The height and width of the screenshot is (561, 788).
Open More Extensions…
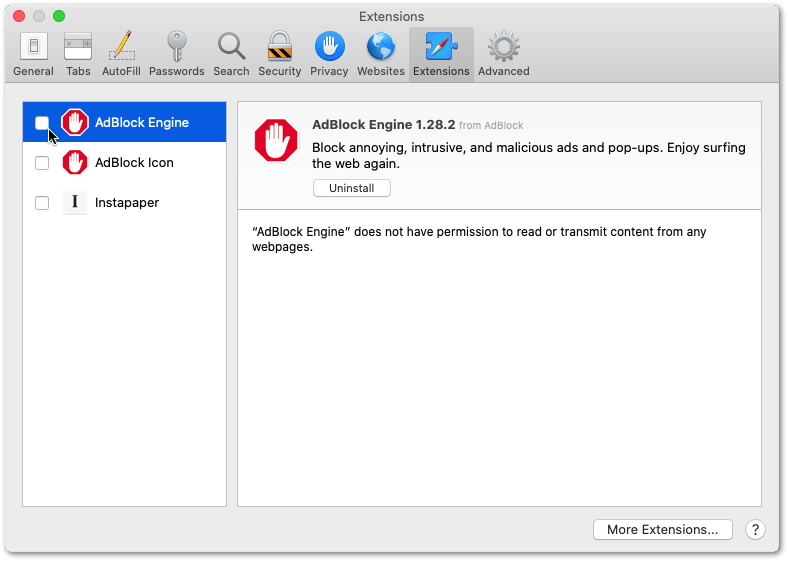[x=662, y=529]
